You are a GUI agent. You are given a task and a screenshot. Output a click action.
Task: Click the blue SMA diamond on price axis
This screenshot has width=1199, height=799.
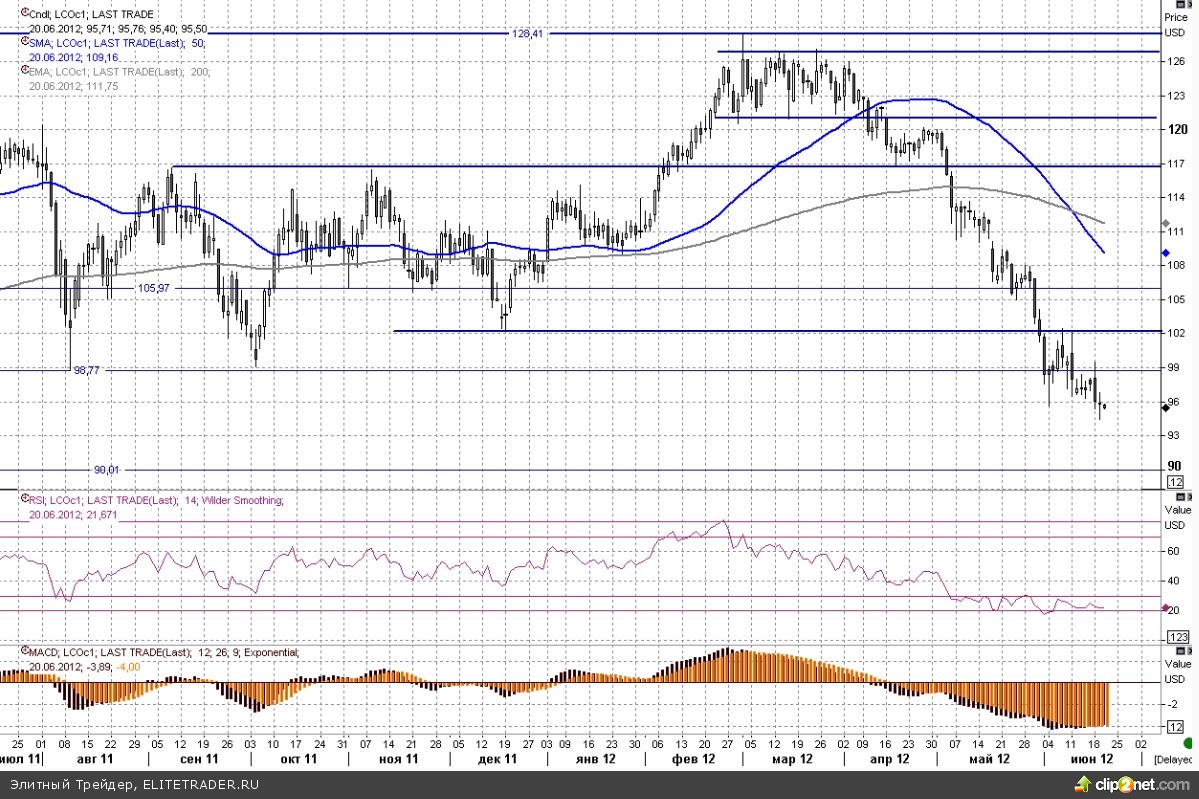pos(1165,253)
